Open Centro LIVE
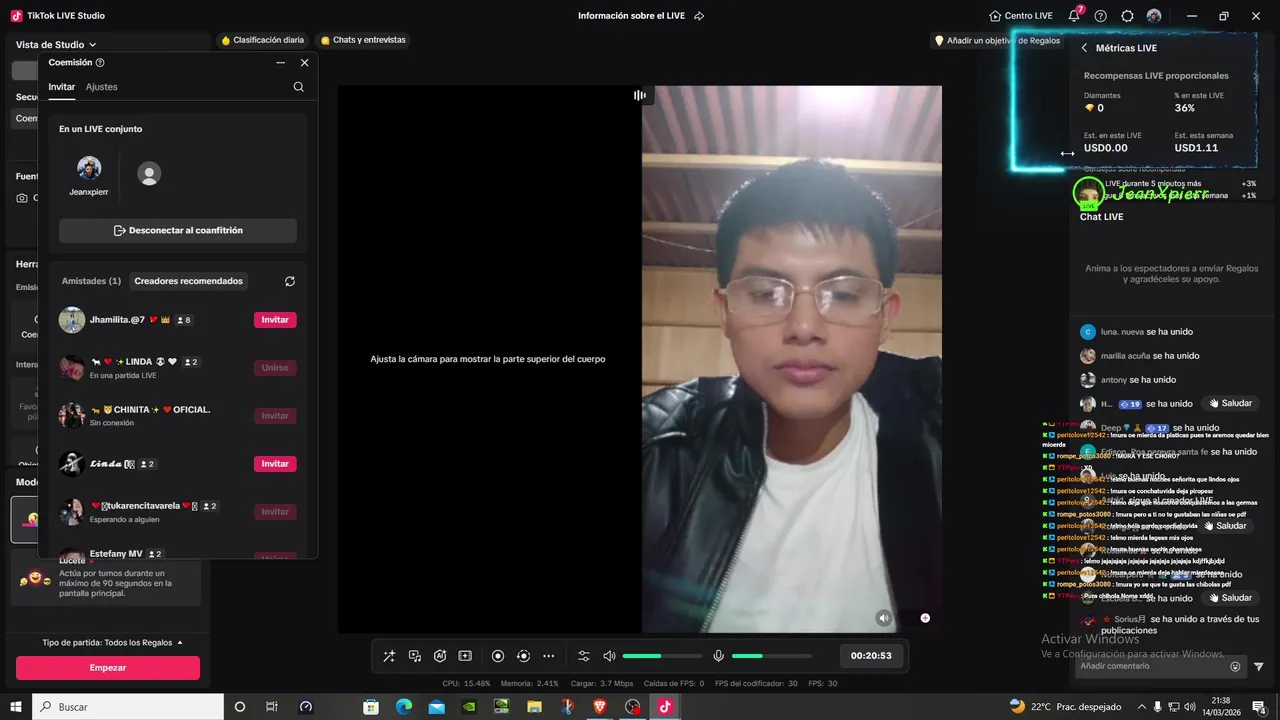The width and height of the screenshot is (1280, 720). pos(1021,16)
